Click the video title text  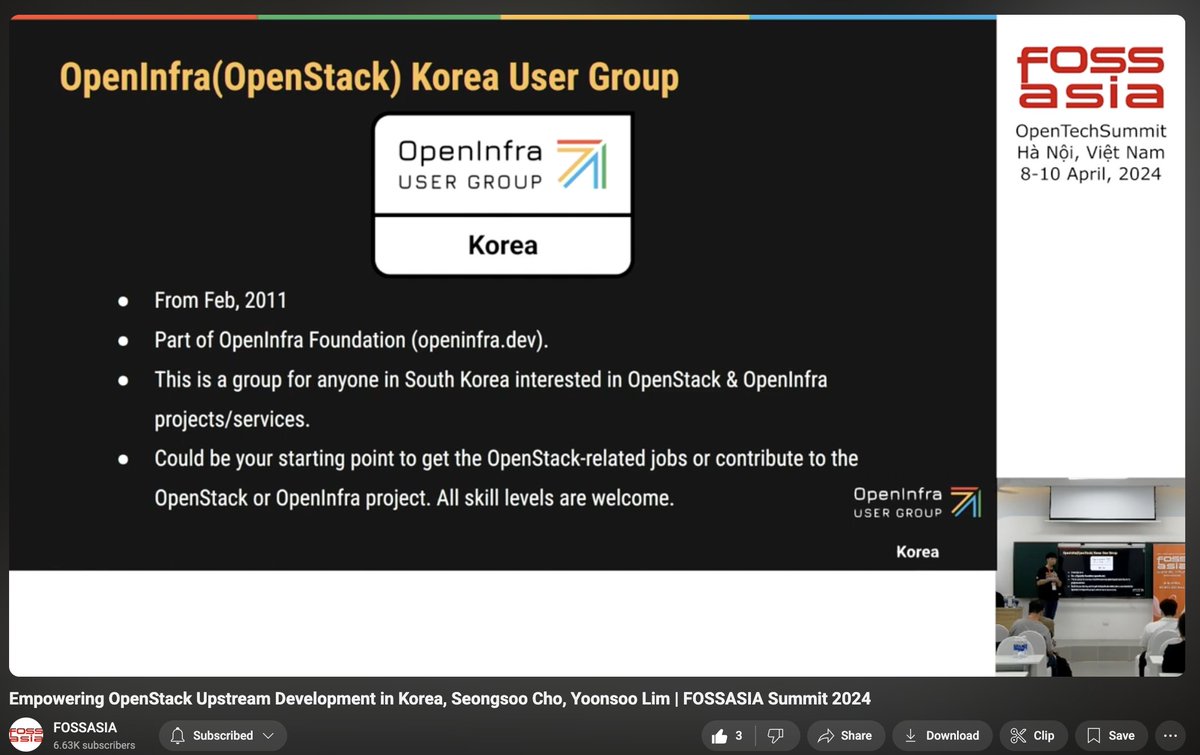pyautogui.click(x=440, y=698)
